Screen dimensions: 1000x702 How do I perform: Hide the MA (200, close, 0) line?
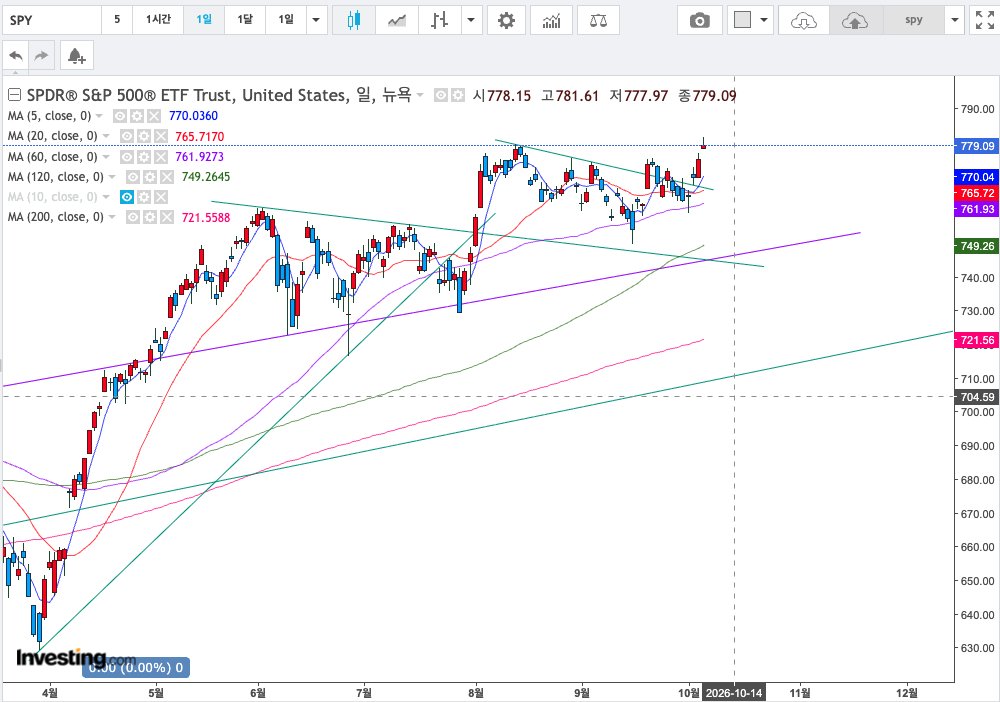(133, 217)
